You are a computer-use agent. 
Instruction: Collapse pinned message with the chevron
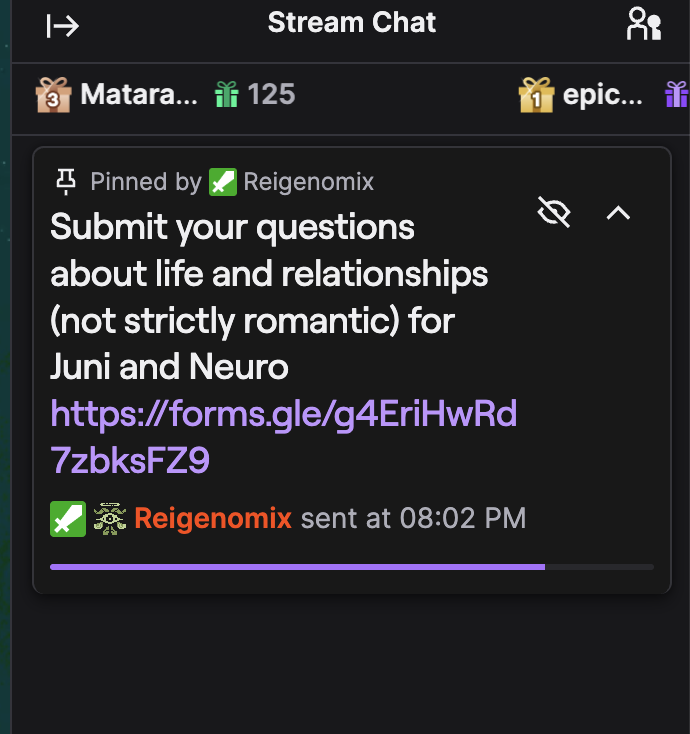(618, 213)
